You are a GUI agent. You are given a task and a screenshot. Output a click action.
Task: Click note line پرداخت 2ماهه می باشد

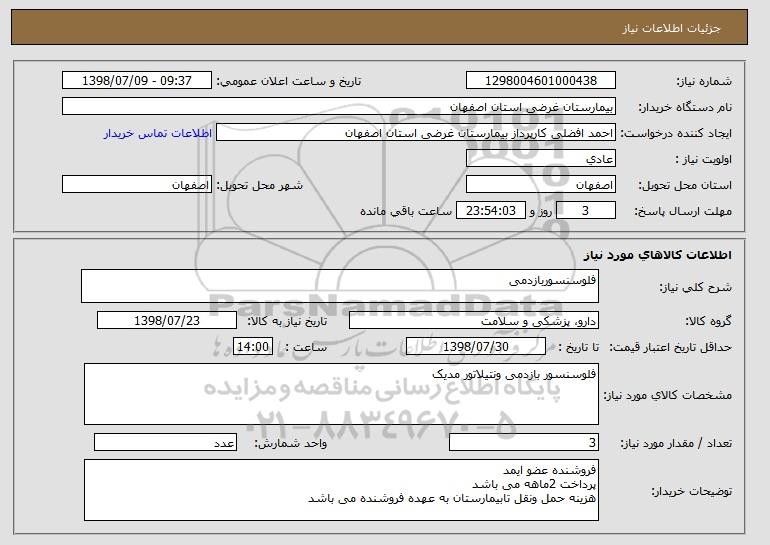click(534, 484)
